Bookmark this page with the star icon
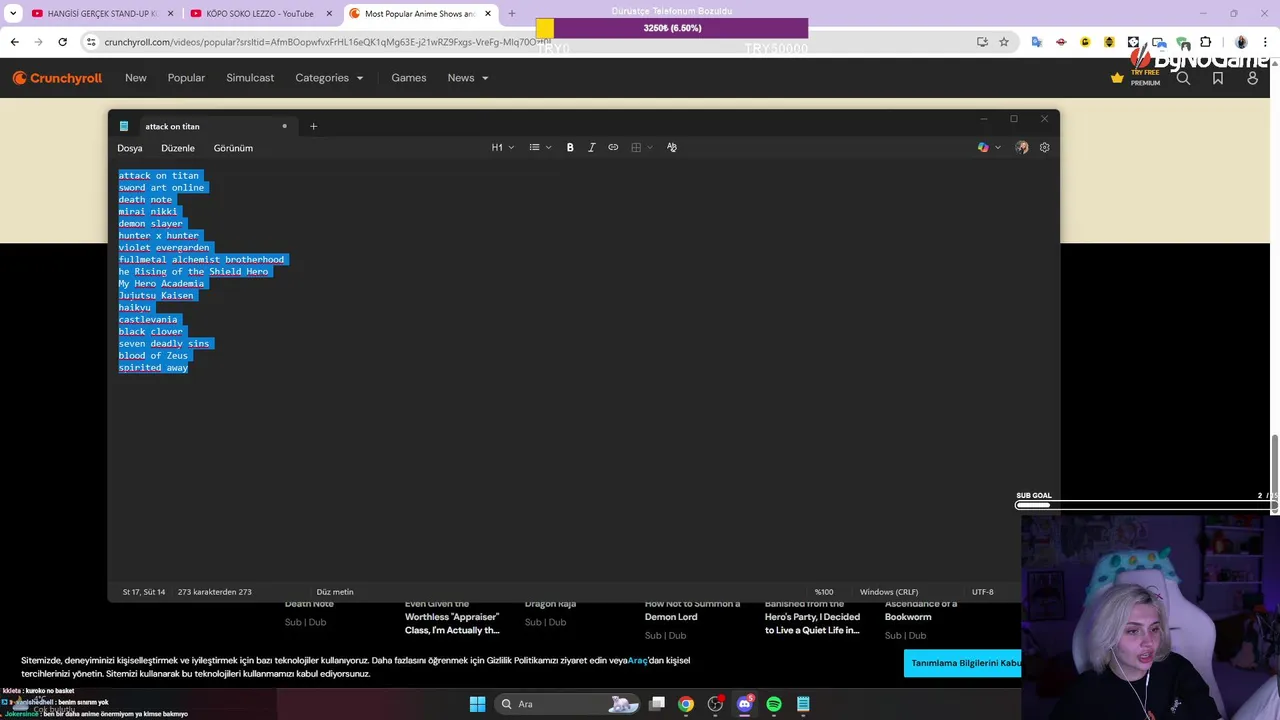1280x720 pixels. pos(1004,42)
